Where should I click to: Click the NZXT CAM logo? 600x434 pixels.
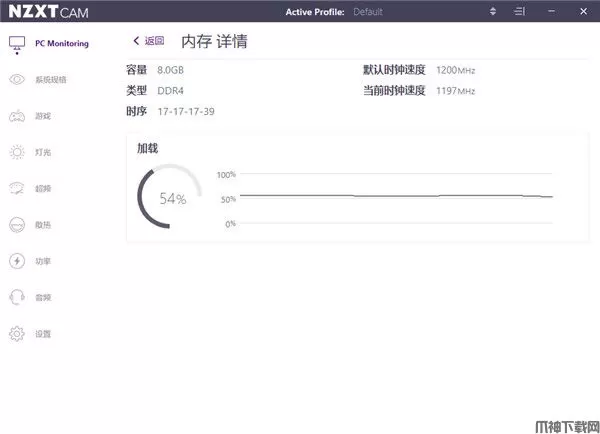tap(48, 11)
